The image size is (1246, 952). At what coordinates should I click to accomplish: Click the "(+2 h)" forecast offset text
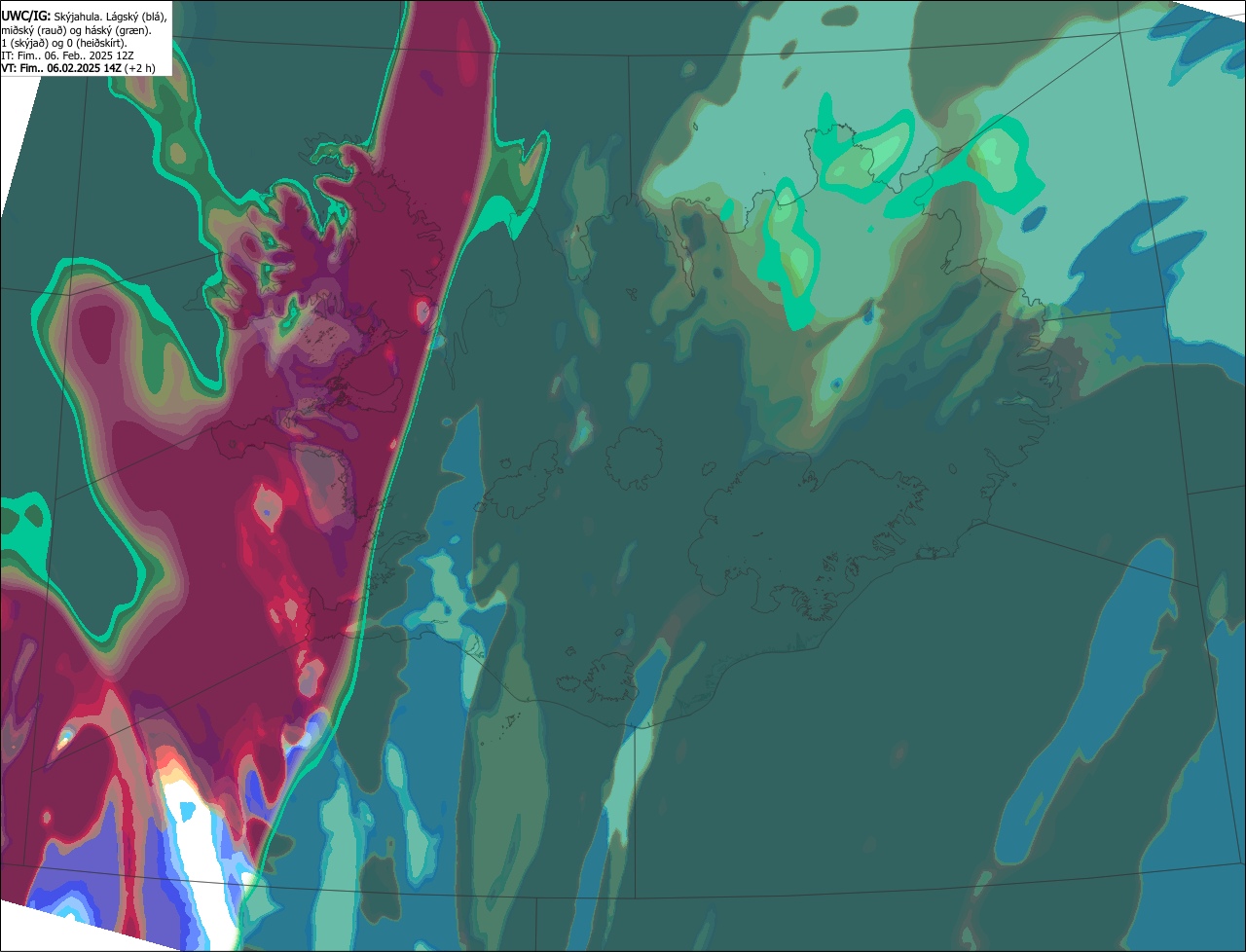pos(140,68)
